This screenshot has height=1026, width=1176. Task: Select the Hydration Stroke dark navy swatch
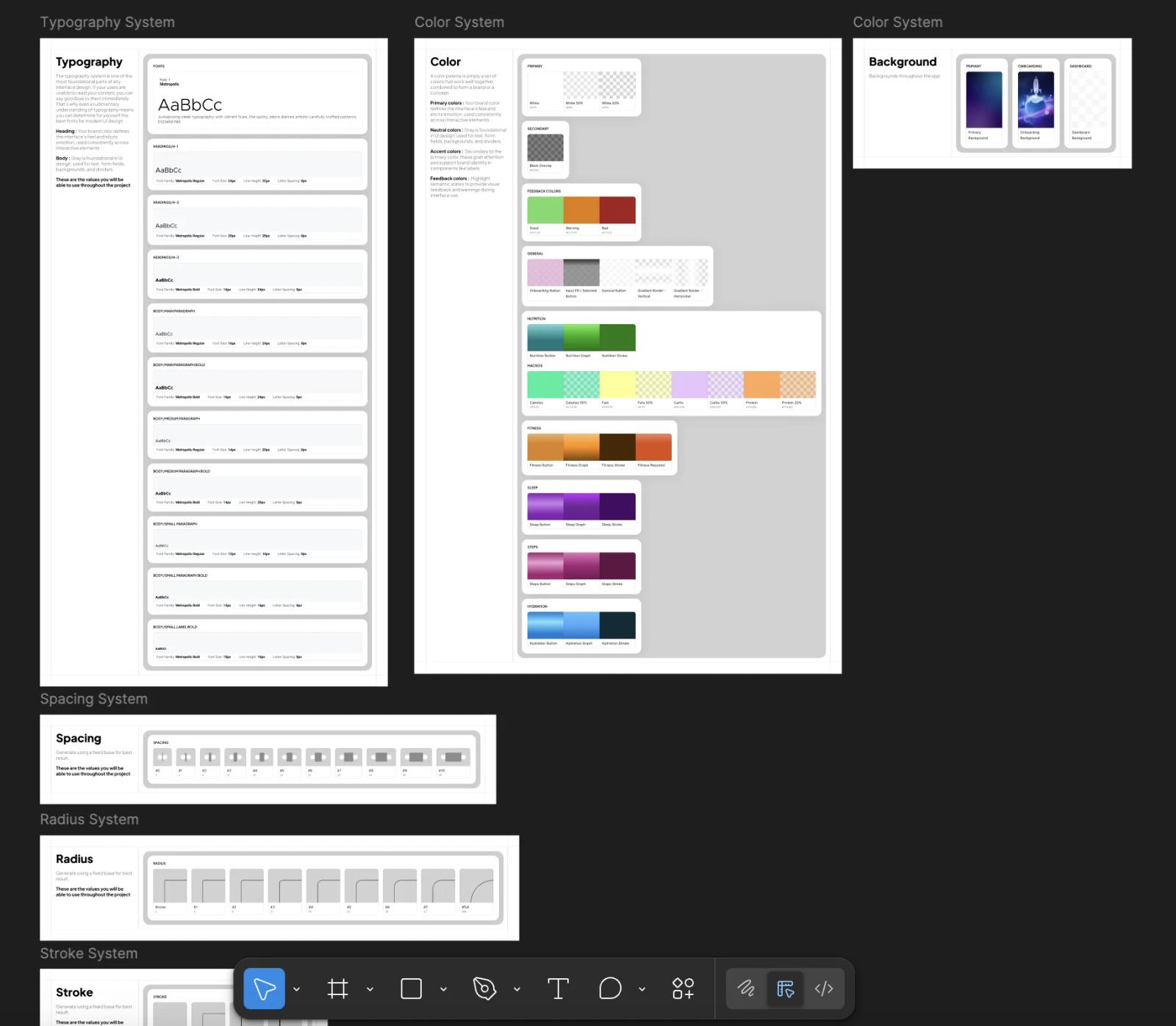point(617,625)
